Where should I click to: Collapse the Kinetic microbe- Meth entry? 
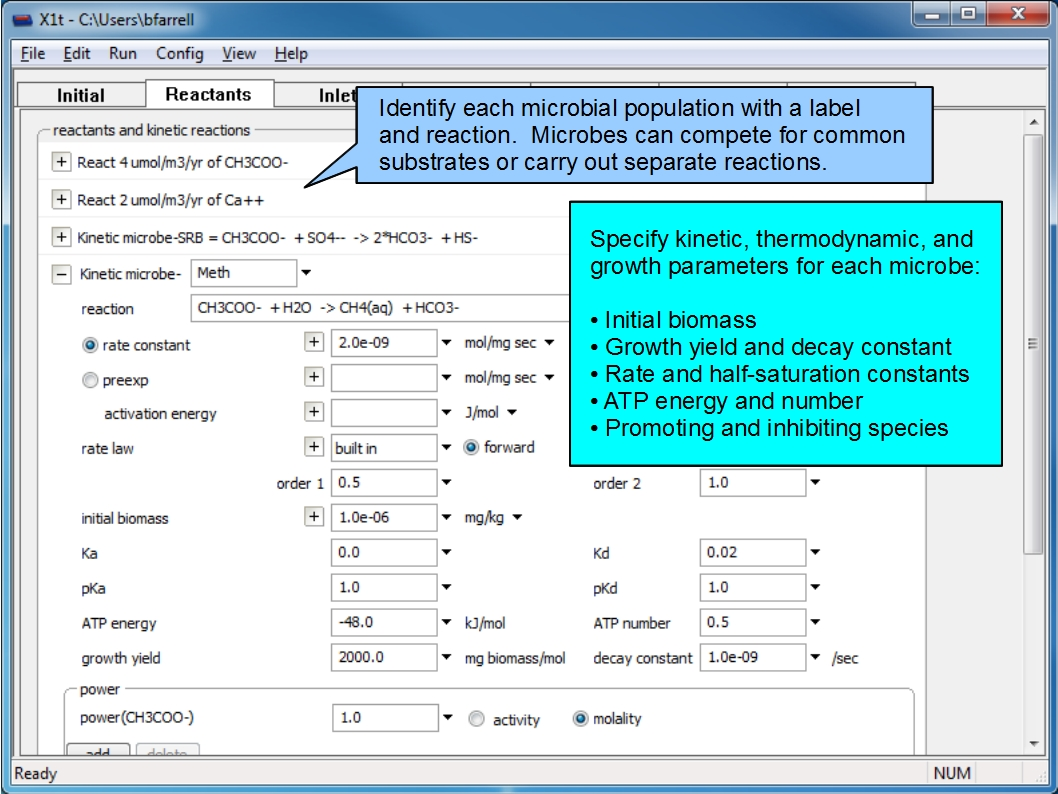tap(61, 274)
